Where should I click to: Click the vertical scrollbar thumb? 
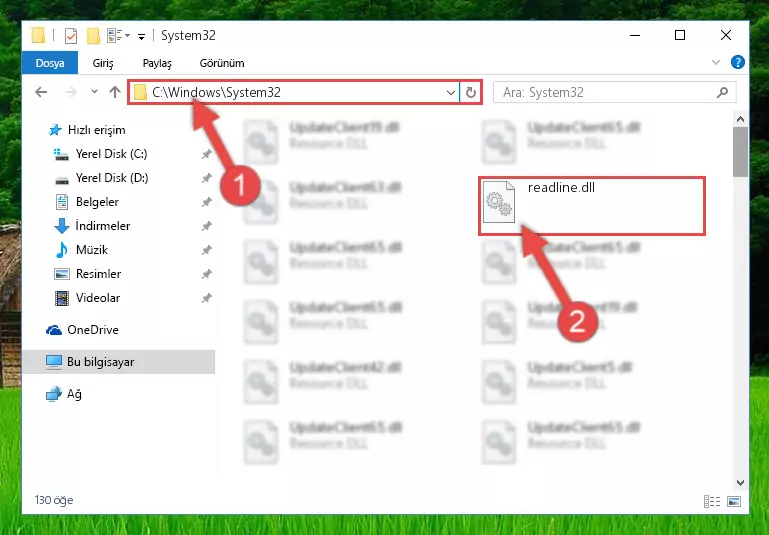pyautogui.click(x=740, y=152)
